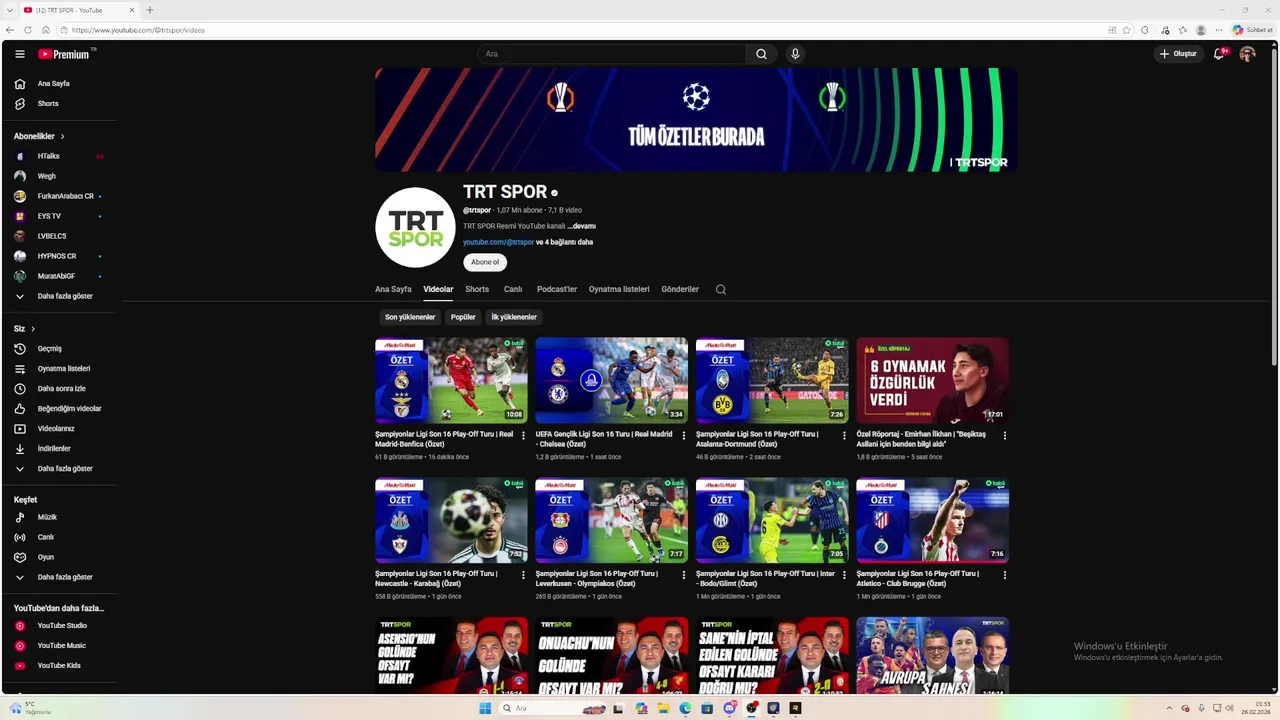Add page to browser favorites (star)
Screen dimensions: 1280x720
point(1127,30)
